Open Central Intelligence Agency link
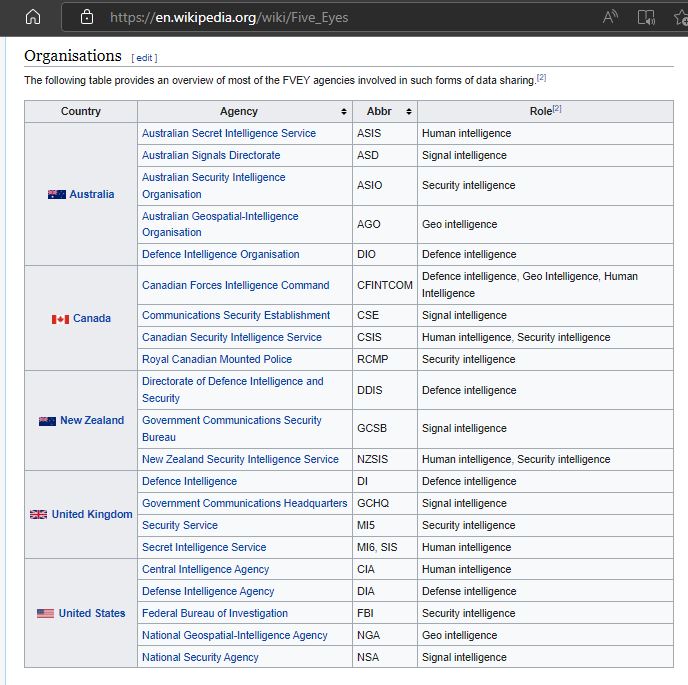This screenshot has height=685, width=688. (205, 569)
